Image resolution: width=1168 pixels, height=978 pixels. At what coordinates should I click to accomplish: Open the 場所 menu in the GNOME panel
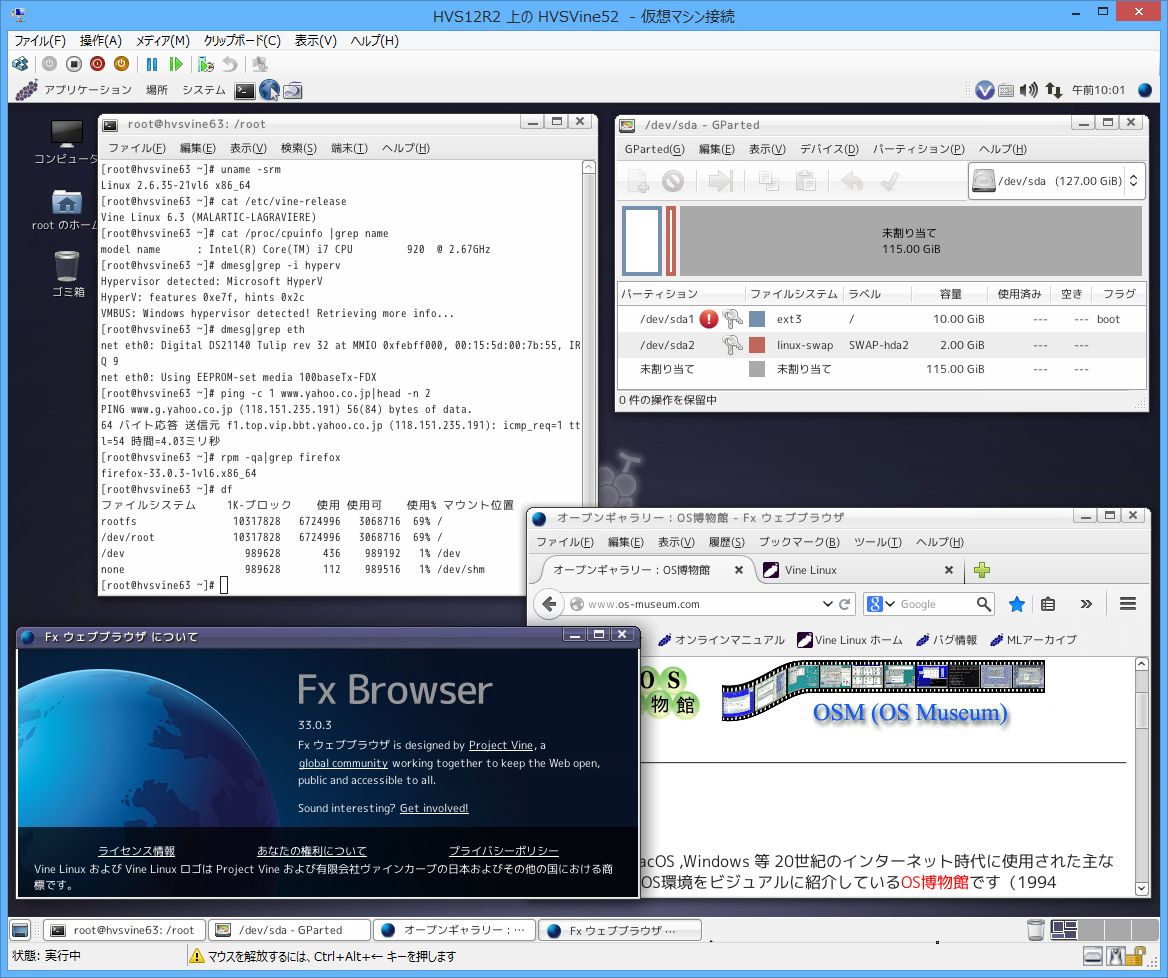point(156,90)
